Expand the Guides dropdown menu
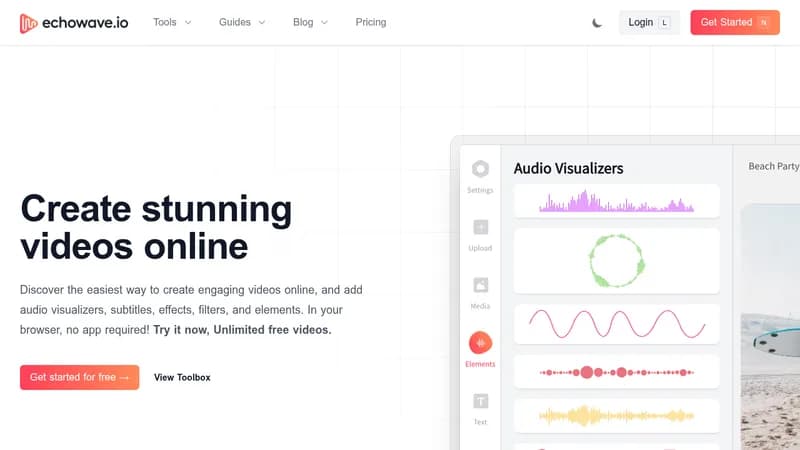The image size is (800, 450). (242, 22)
